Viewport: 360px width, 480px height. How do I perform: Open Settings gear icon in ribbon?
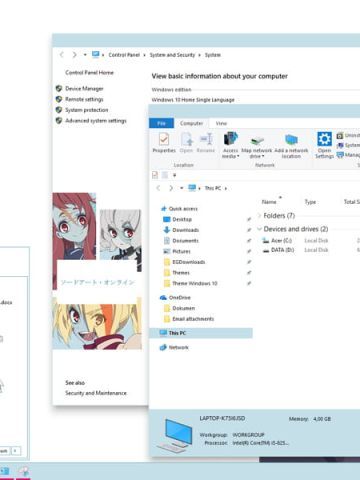(324, 139)
